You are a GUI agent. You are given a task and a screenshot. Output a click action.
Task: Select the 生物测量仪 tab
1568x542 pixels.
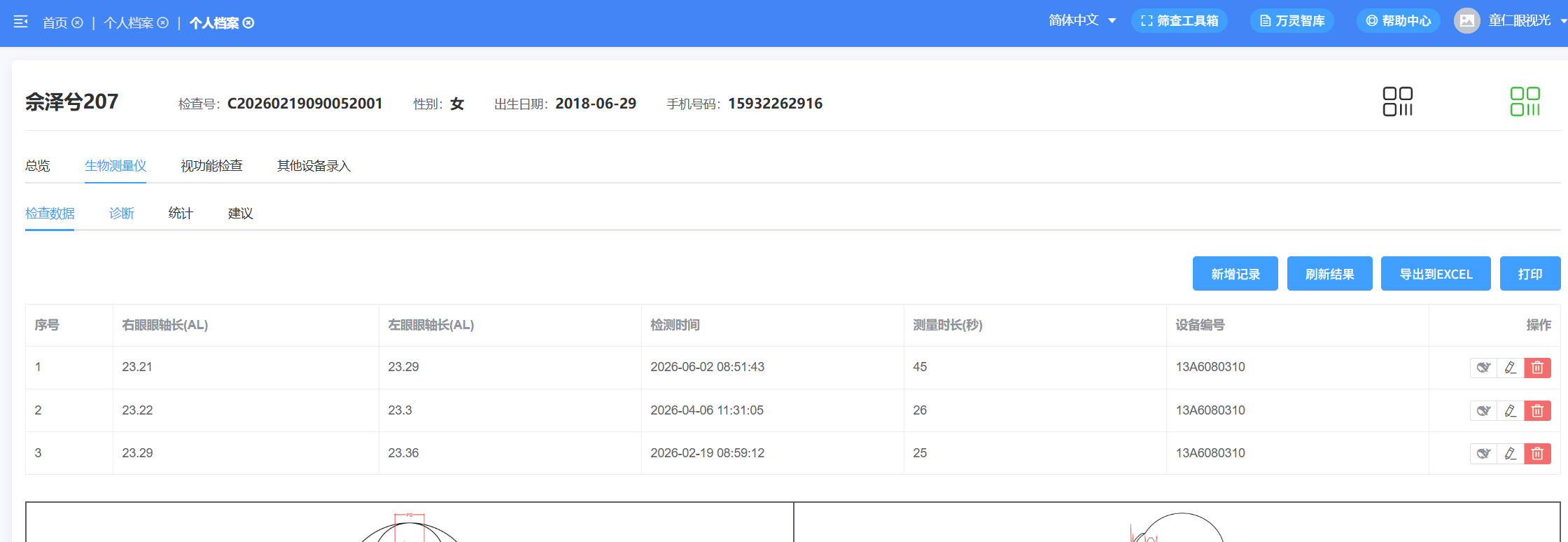pyautogui.click(x=115, y=166)
